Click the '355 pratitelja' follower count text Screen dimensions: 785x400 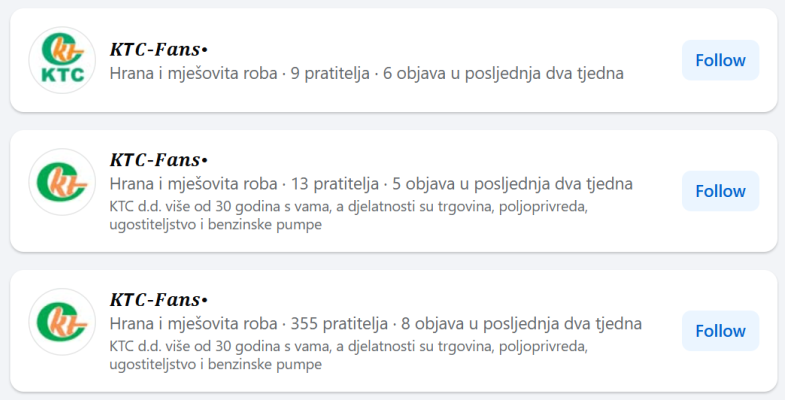tap(339, 324)
